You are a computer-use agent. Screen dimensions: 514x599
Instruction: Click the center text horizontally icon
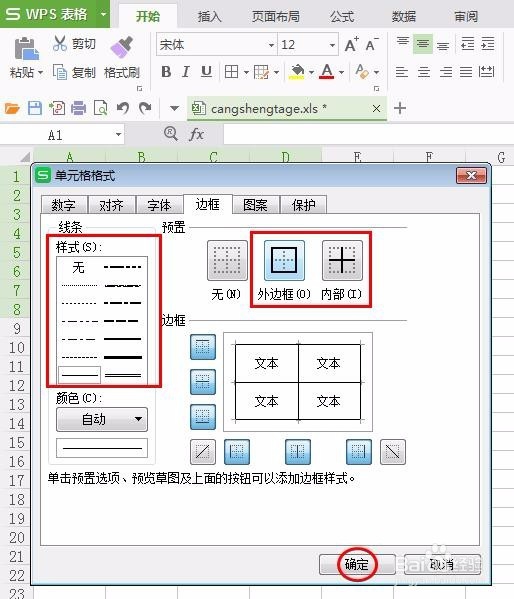pyautogui.click(x=424, y=72)
